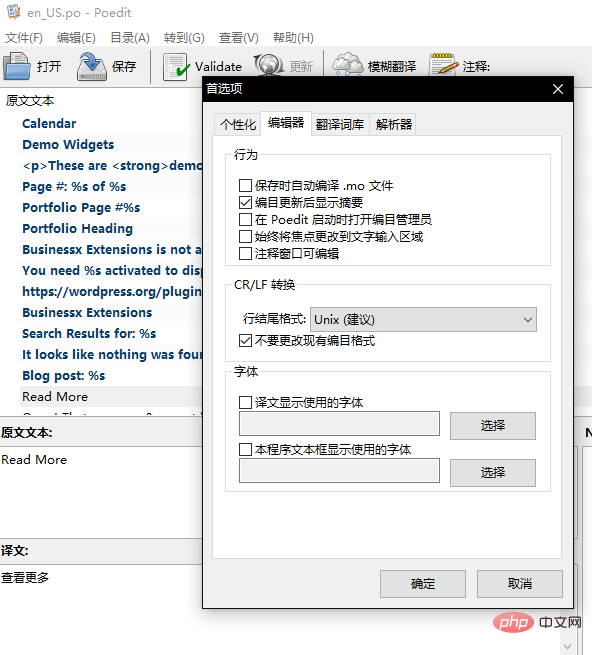Click 保存 label in the toolbar
Image resolution: width=592 pixels, height=655 pixels.
124,66
